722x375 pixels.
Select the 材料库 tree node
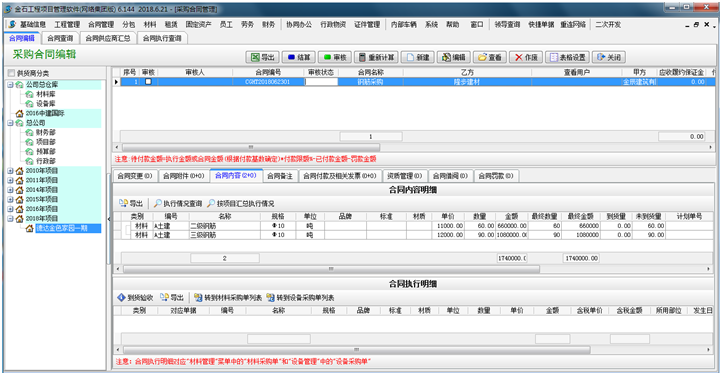(46, 94)
